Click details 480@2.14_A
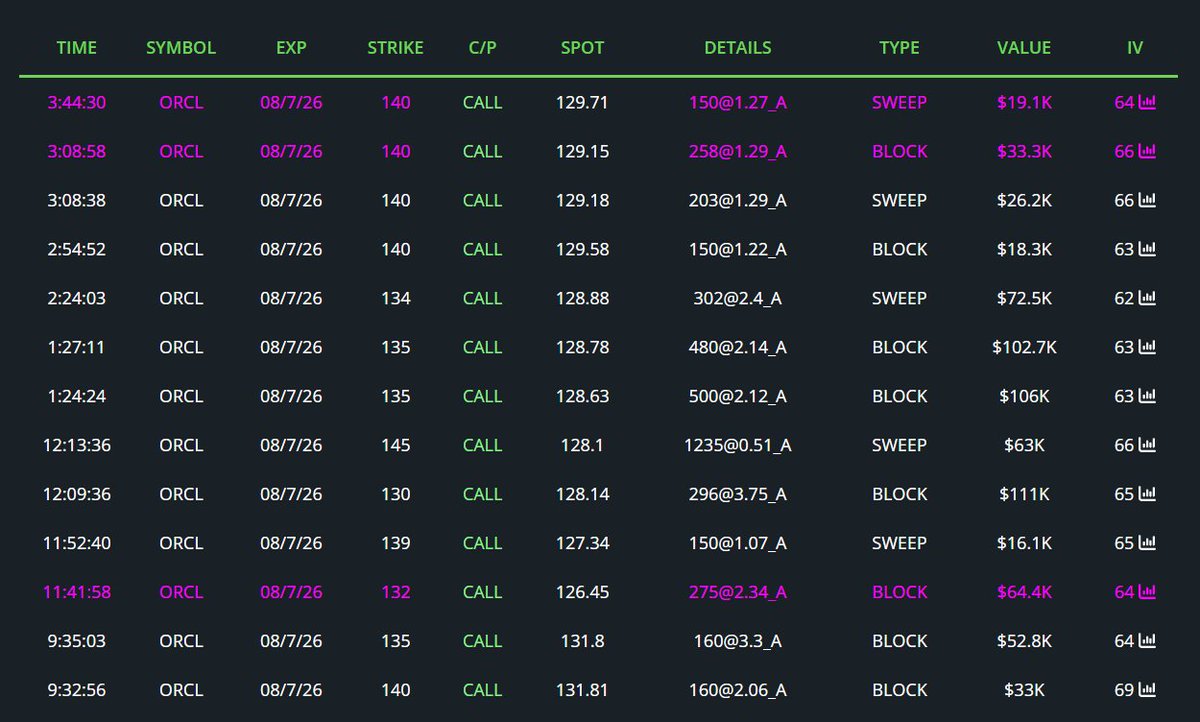This screenshot has height=722, width=1200. click(738, 347)
